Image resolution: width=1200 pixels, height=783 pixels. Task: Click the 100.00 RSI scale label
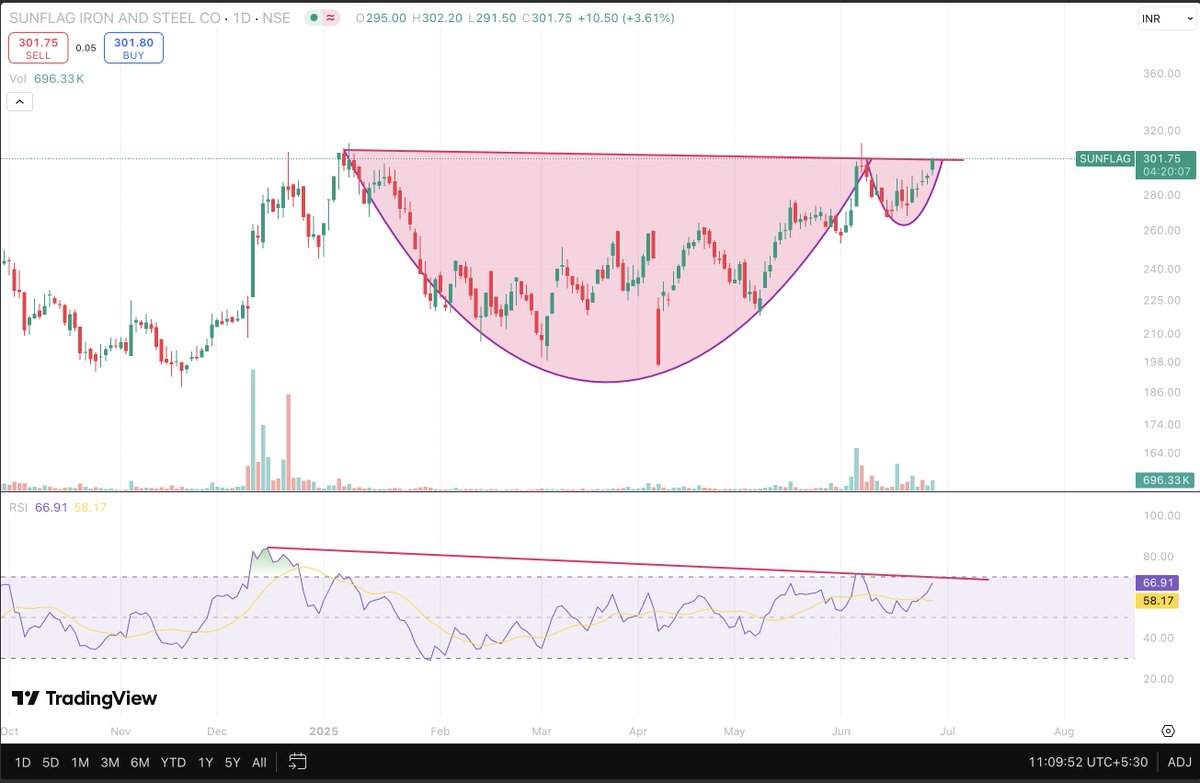1162,516
